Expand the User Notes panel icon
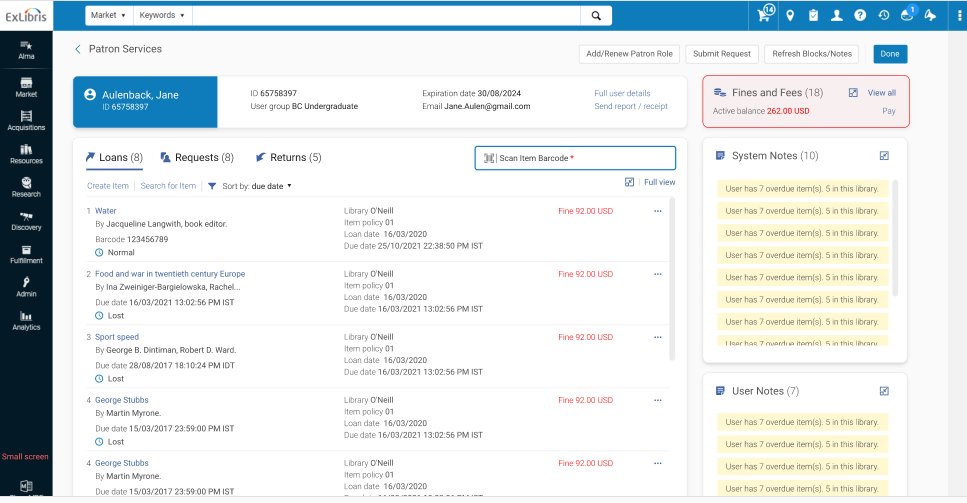 (x=884, y=391)
